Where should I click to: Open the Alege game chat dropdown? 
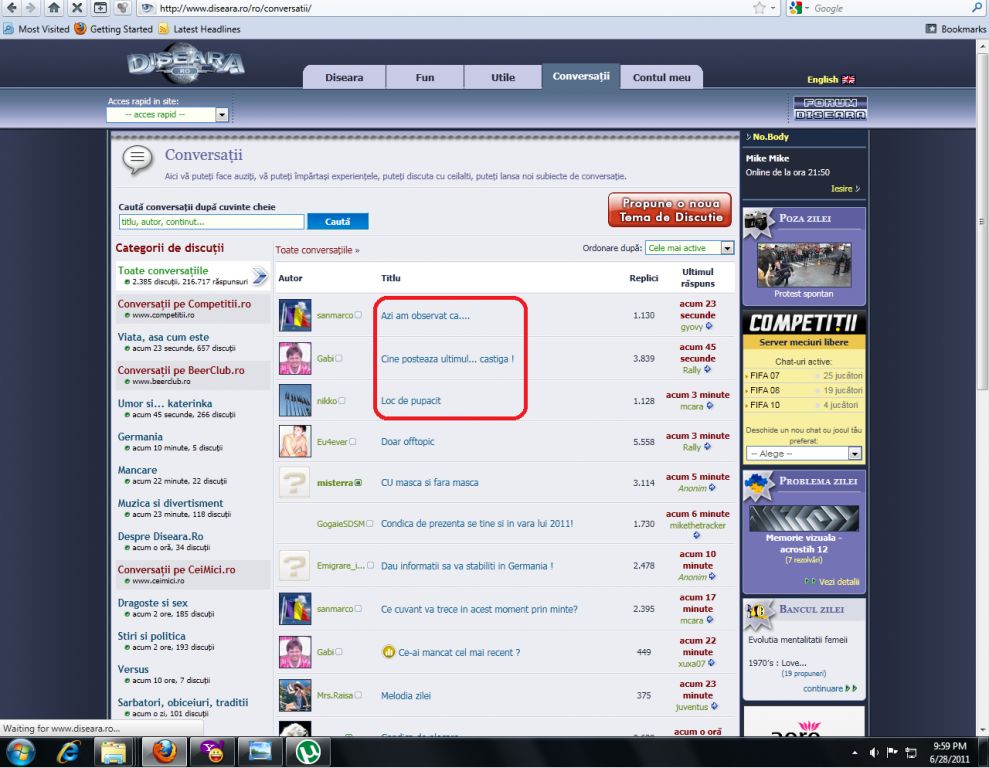[x=855, y=453]
